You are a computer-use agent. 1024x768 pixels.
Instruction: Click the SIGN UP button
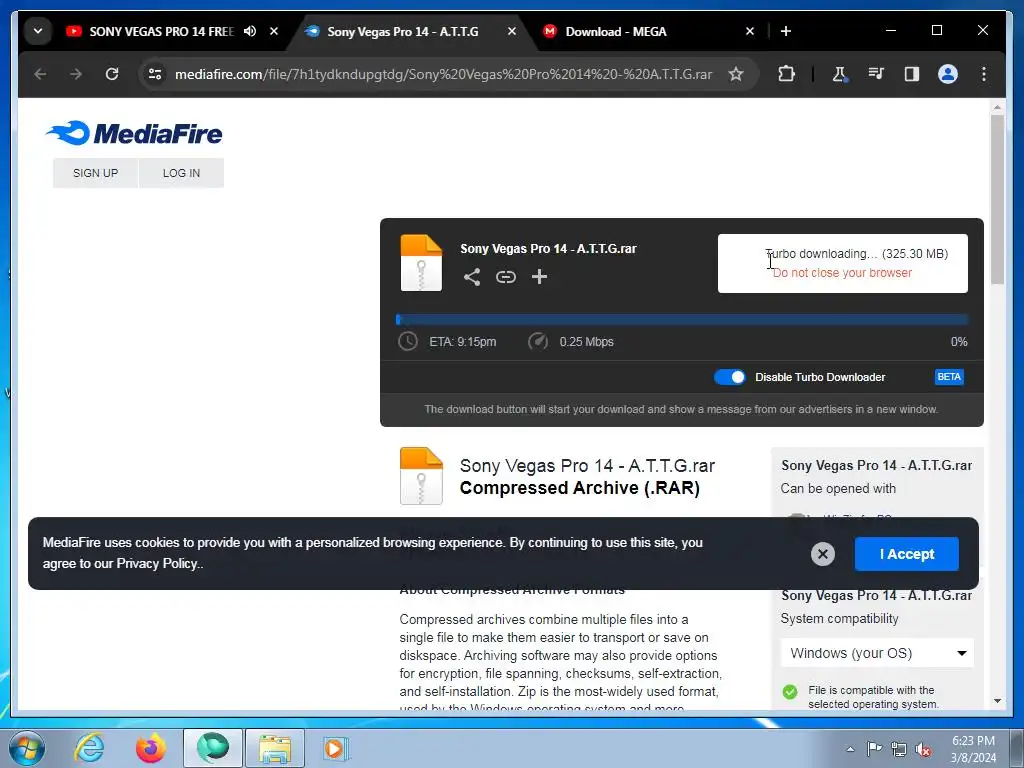click(x=95, y=173)
